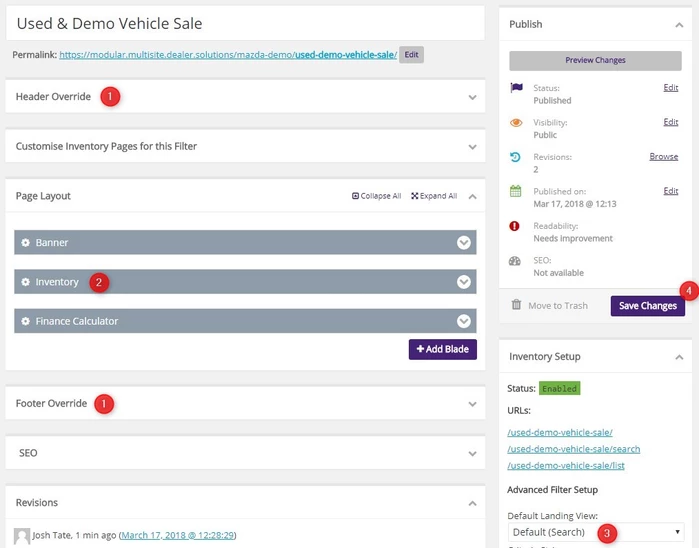Image resolution: width=699 pixels, height=548 pixels.
Task: Expand the Header Override panel
Action: pos(473,97)
